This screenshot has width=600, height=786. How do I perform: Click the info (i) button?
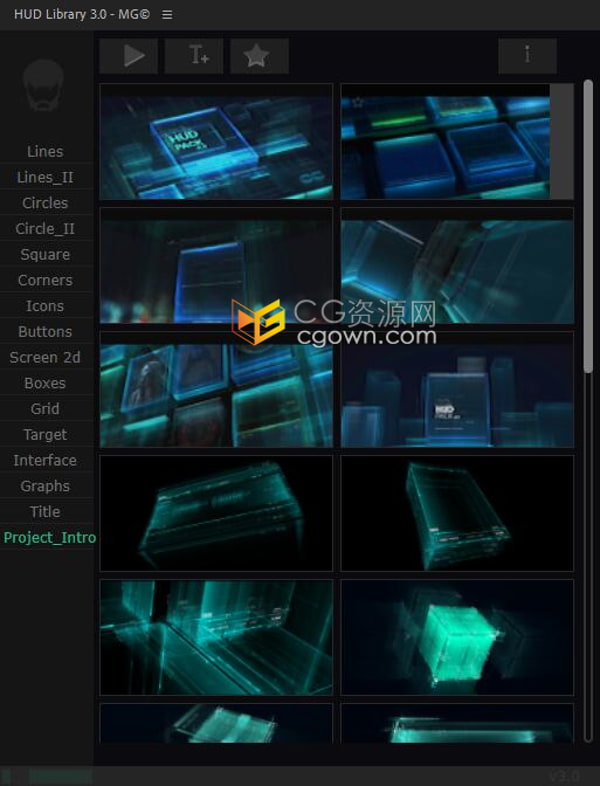pyautogui.click(x=527, y=56)
